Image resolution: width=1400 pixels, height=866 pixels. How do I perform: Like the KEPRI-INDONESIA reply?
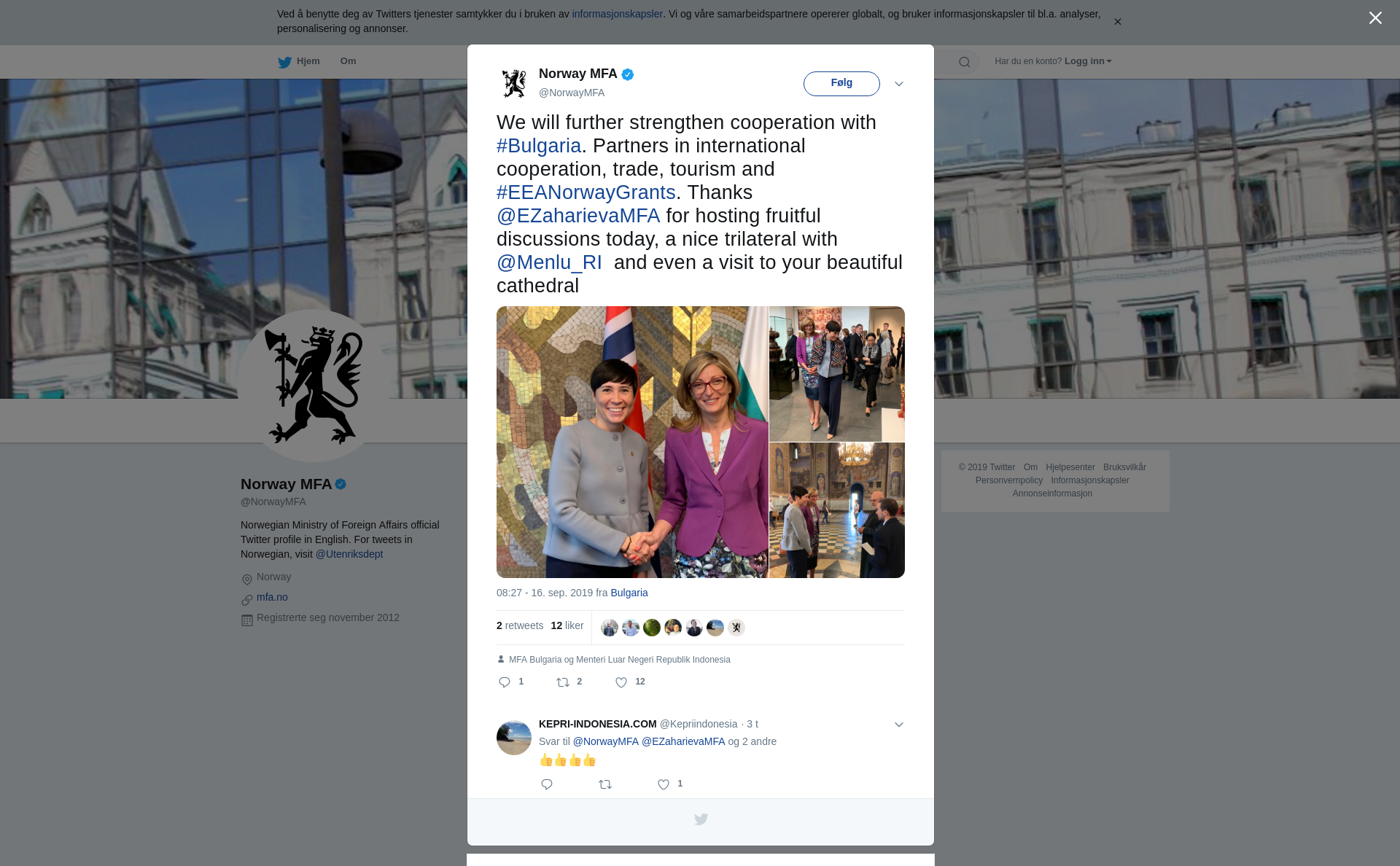664,784
